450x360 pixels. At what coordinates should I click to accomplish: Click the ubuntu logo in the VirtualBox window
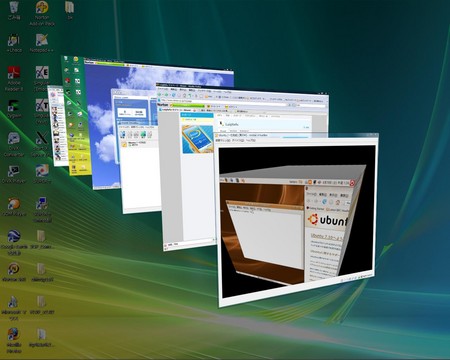[x=328, y=220]
